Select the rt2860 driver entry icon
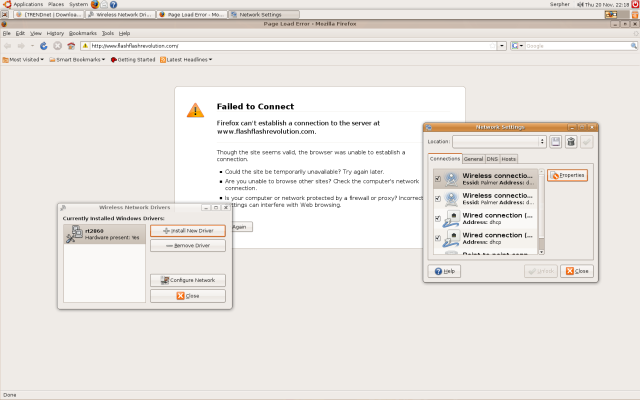Screen dimensions: 640x400 tap(74, 234)
